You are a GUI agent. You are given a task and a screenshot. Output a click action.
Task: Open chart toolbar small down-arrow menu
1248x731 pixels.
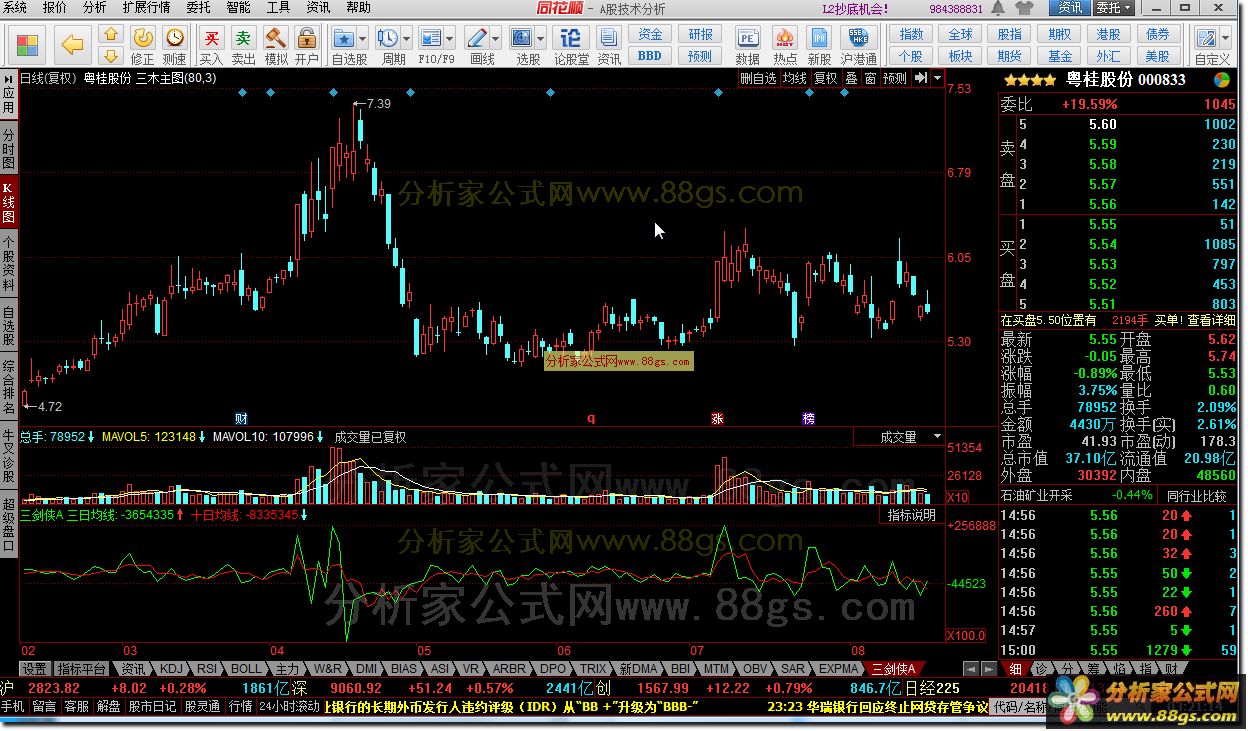pos(937,78)
